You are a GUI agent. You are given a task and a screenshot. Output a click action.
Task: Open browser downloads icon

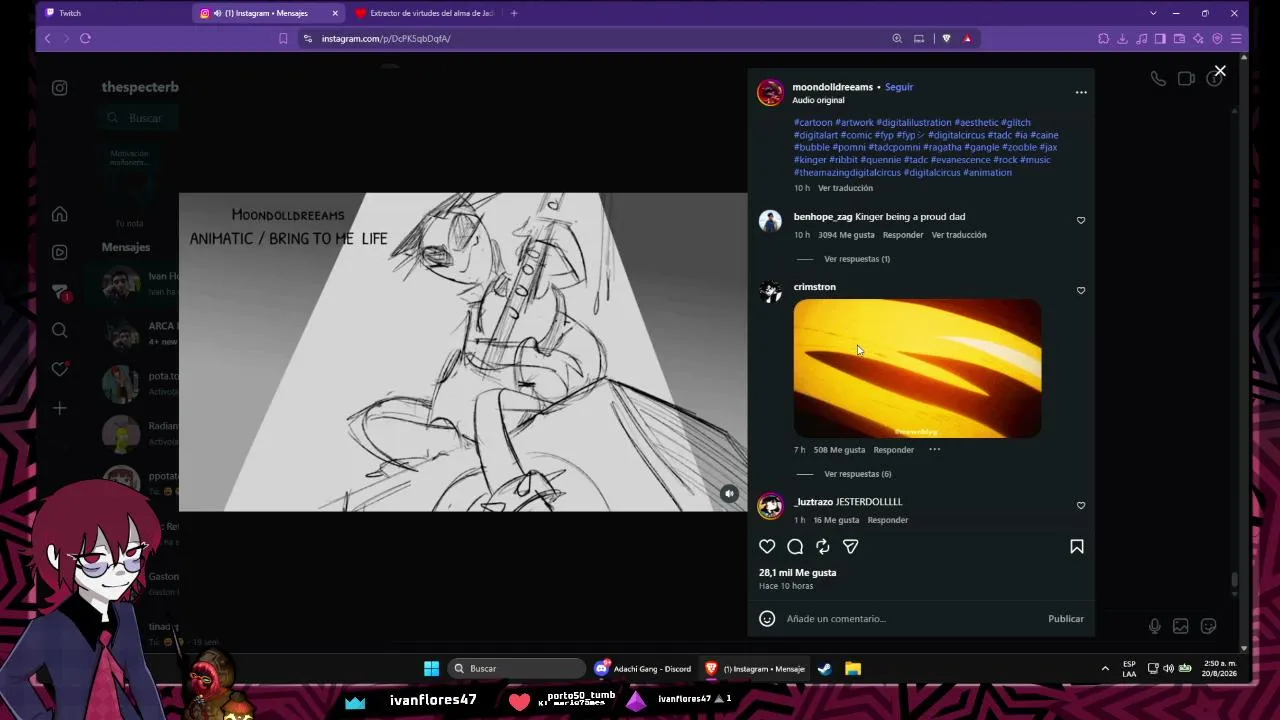point(1122,39)
